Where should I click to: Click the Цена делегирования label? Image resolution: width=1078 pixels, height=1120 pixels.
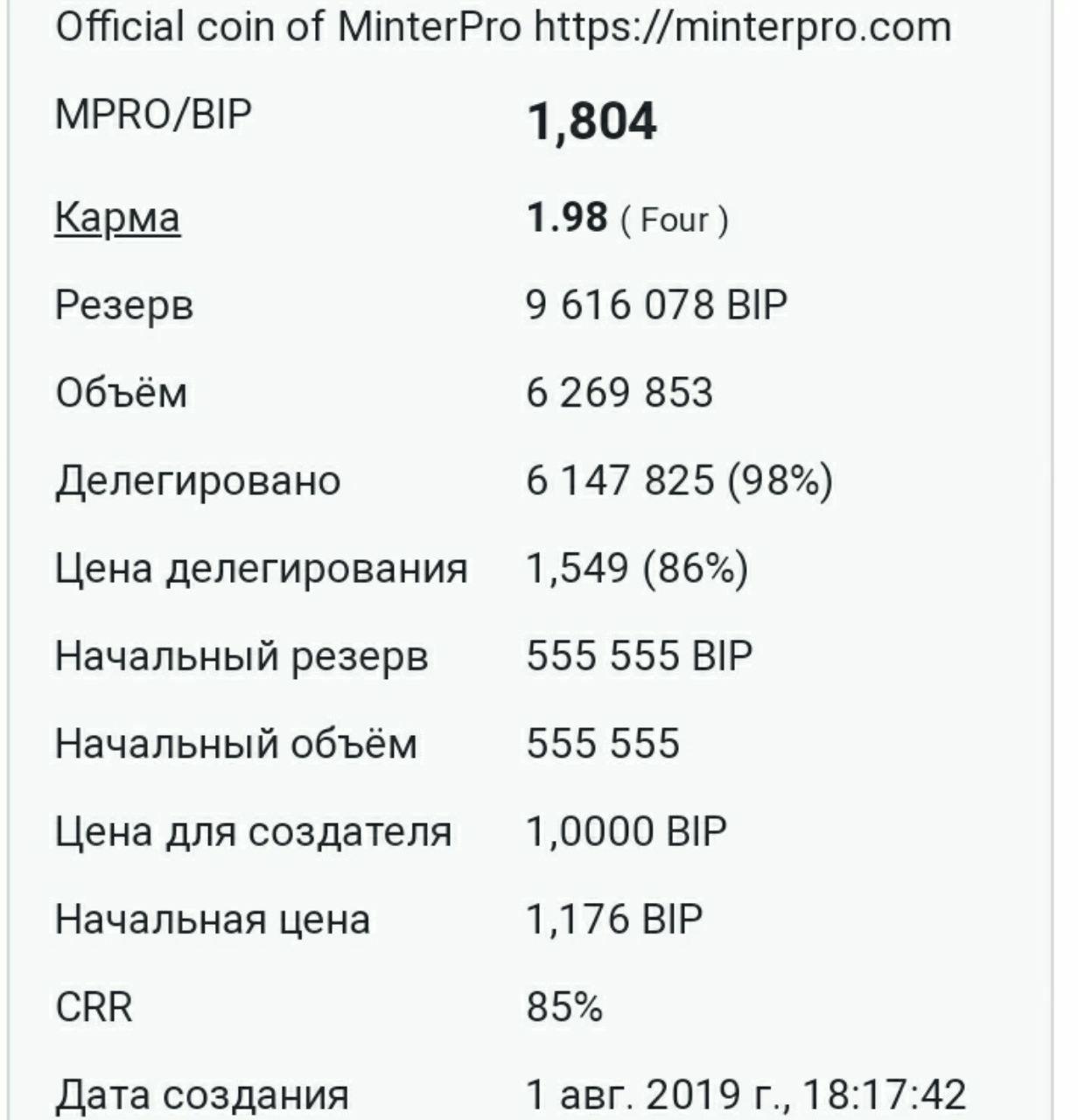(261, 569)
